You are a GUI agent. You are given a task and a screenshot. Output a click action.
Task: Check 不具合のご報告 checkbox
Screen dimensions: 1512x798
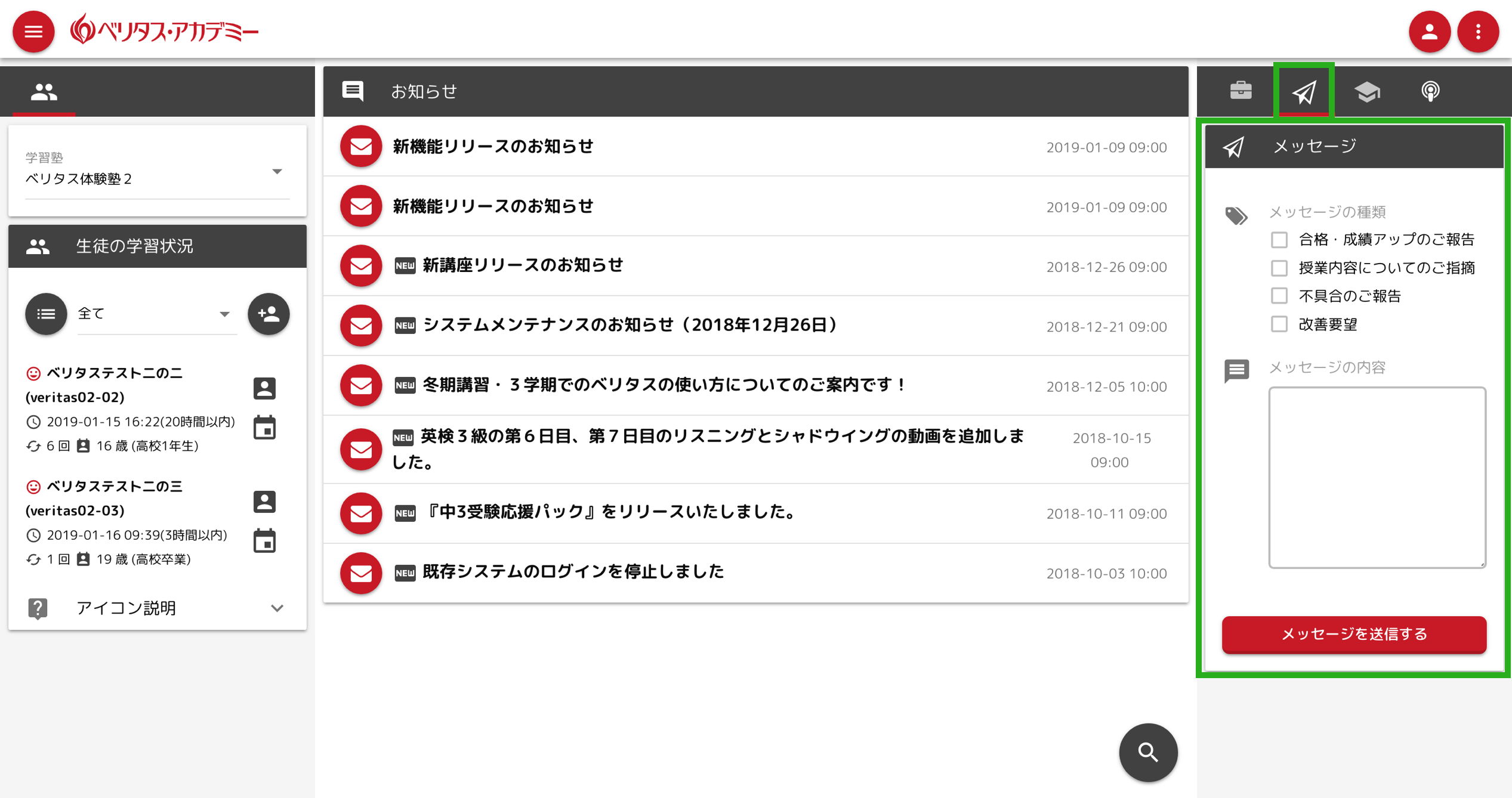pos(1279,296)
